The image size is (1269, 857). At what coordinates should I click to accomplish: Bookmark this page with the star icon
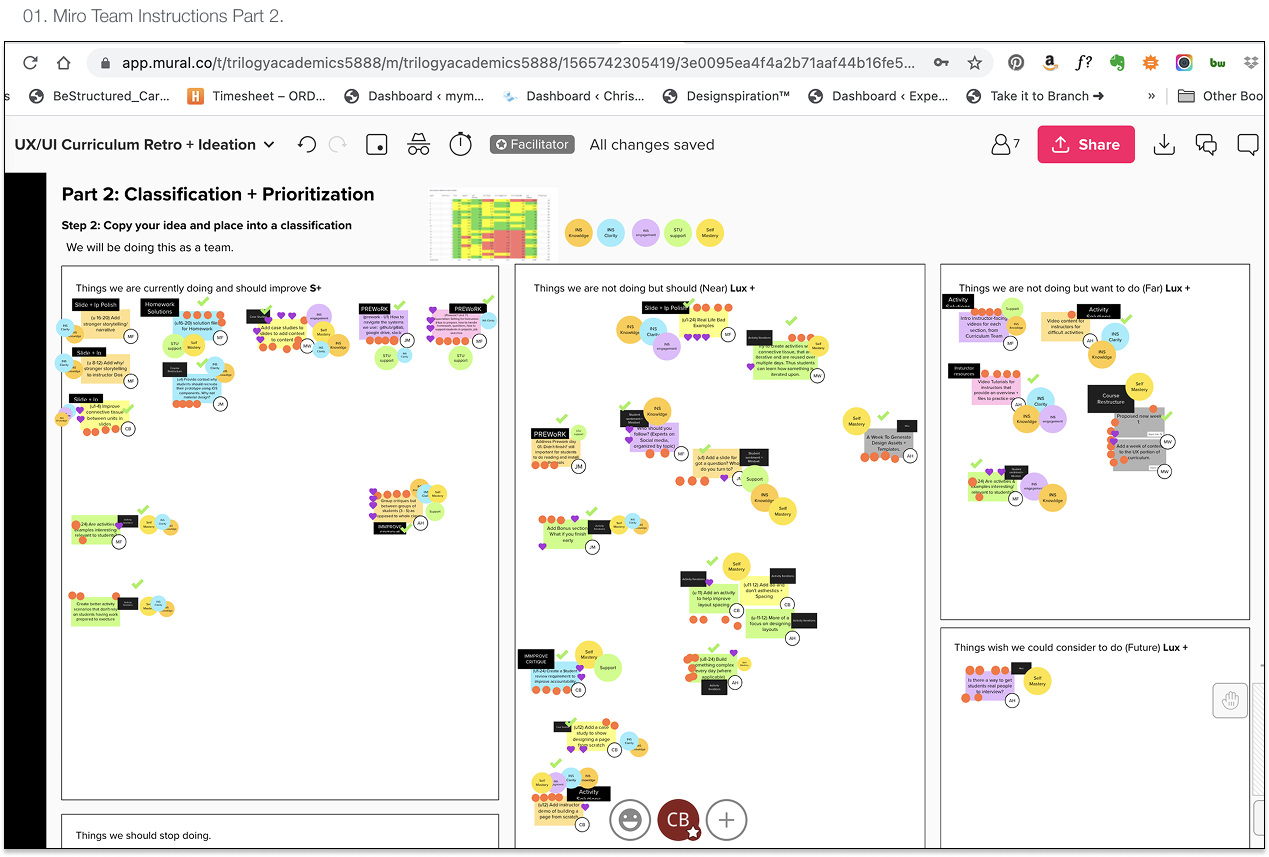point(974,63)
